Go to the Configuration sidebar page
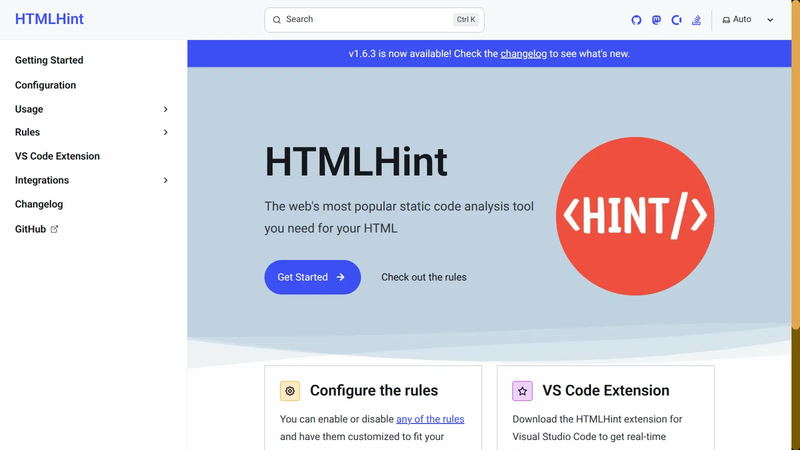Image resolution: width=800 pixels, height=450 pixels. 45,85
